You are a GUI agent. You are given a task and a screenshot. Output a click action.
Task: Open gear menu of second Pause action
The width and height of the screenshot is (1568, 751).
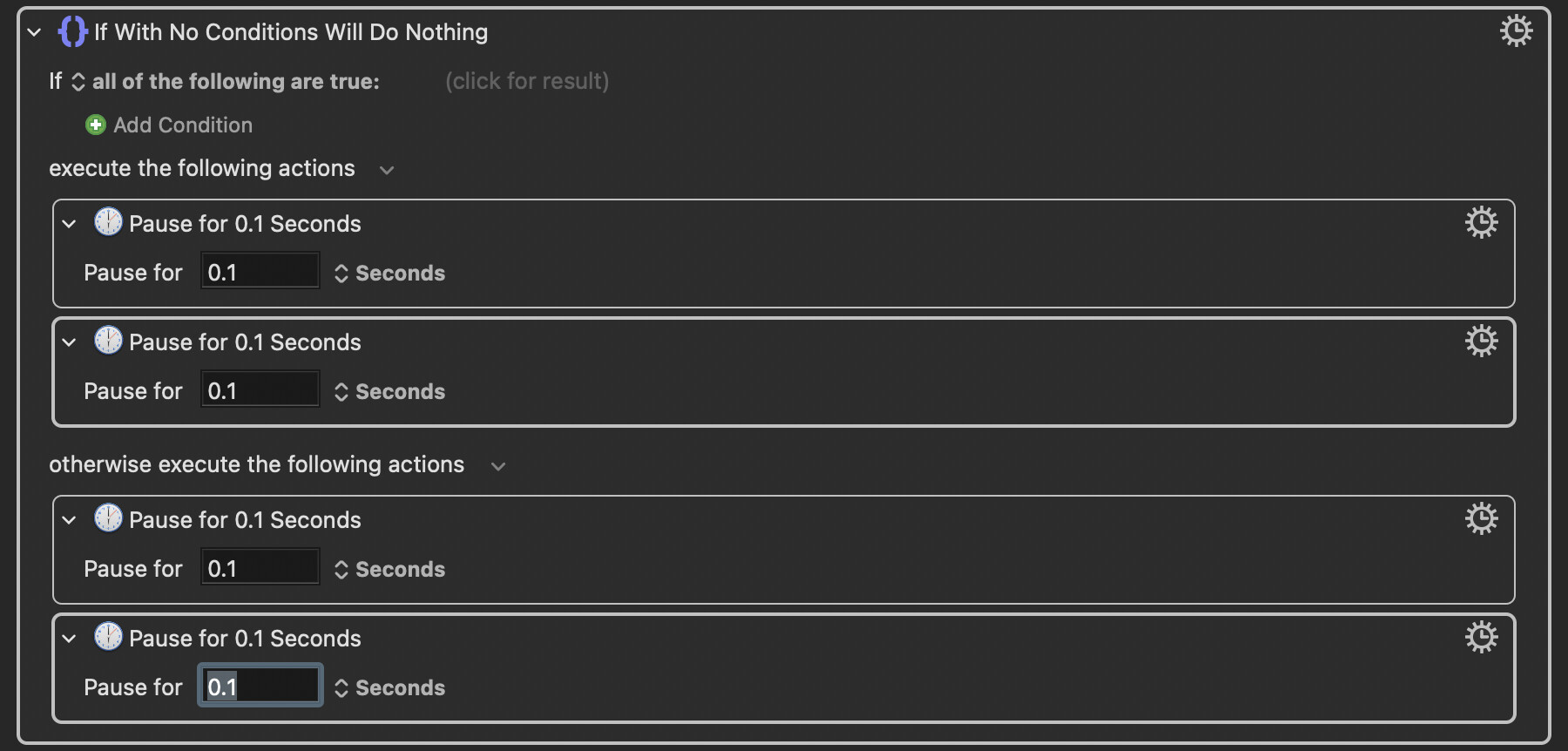(x=1481, y=342)
